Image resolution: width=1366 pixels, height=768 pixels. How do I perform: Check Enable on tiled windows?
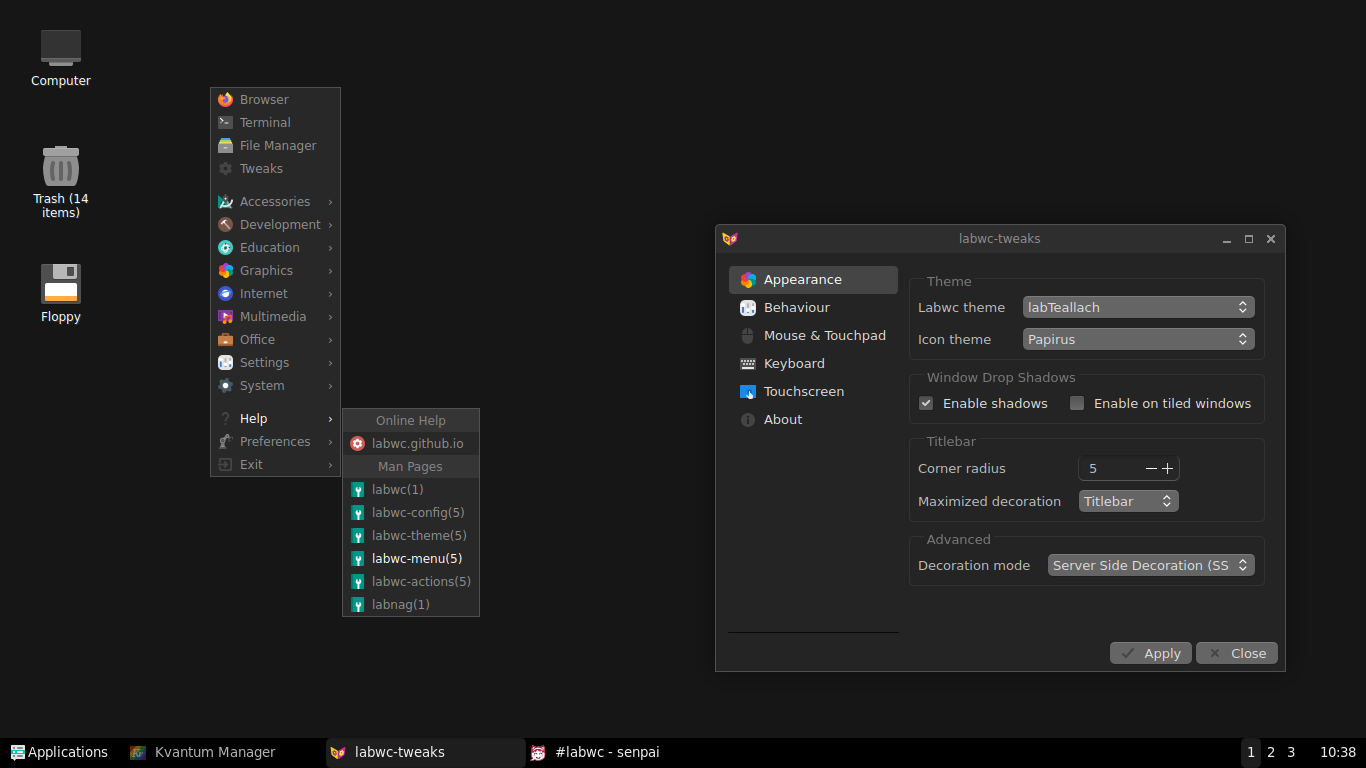pyautogui.click(x=1077, y=404)
